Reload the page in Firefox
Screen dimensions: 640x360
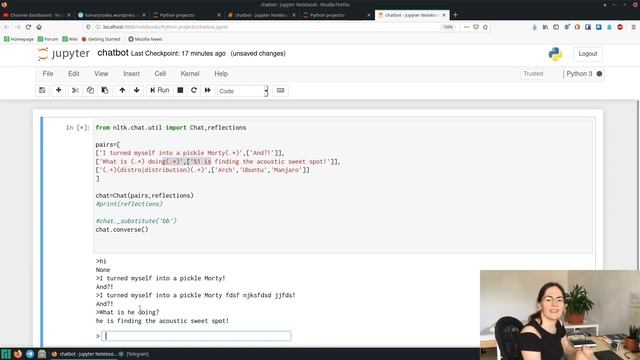pyautogui.click(x=28, y=27)
